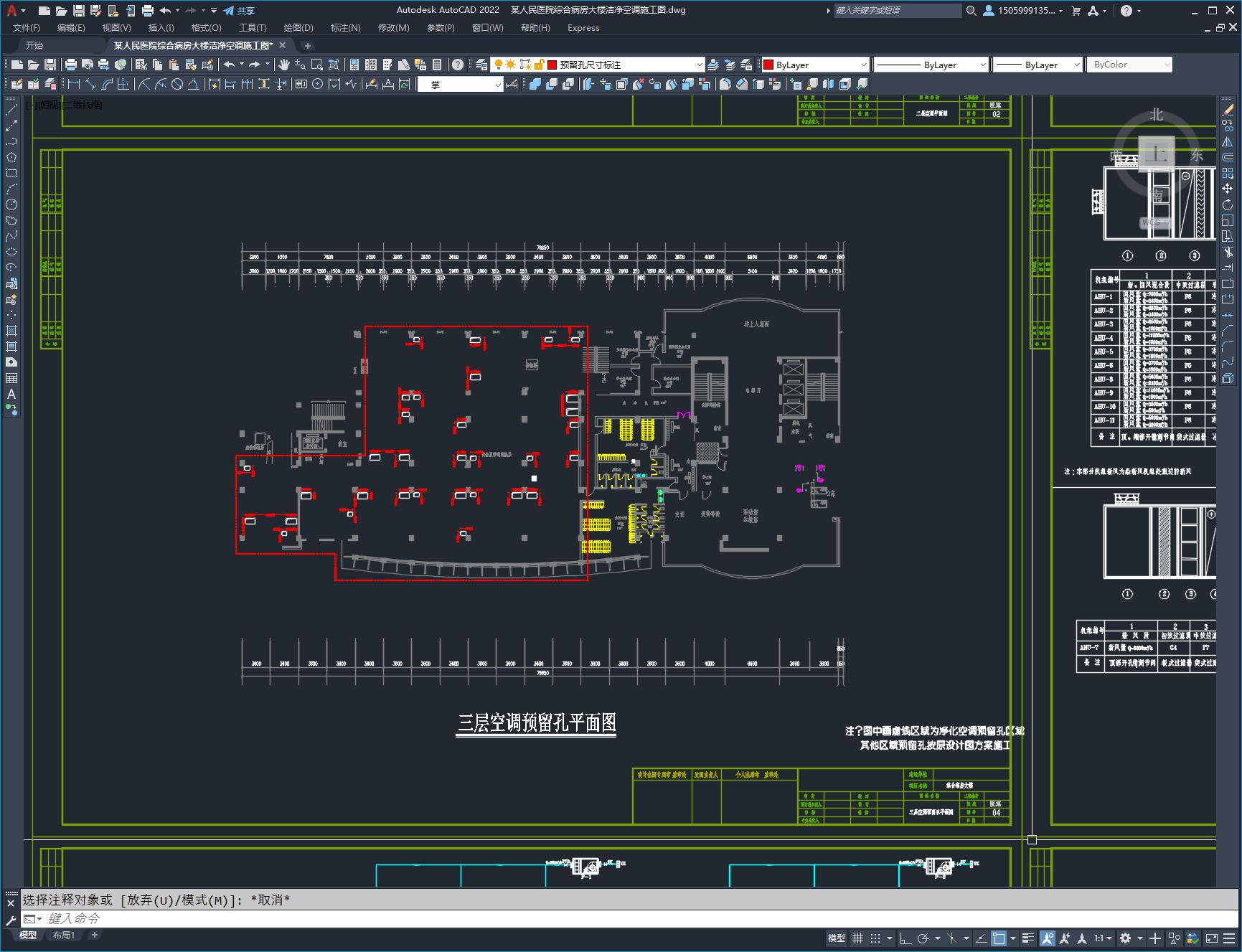1242x952 pixels.
Task: Open the Help question mark icon in toolbar
Action: 458,65
